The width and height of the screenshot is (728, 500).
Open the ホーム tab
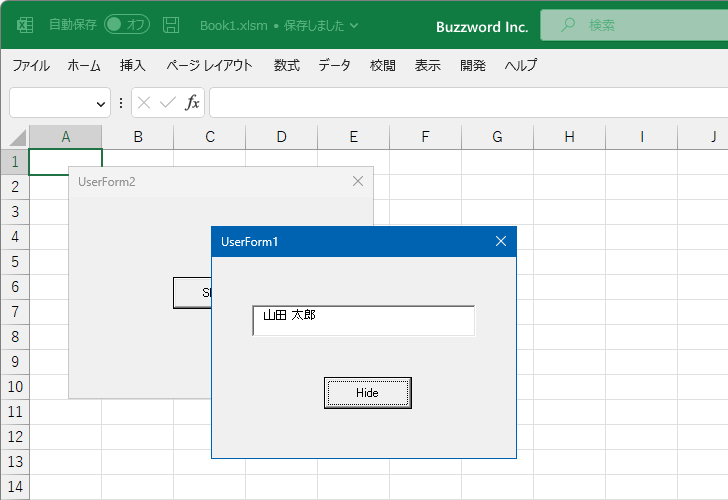(84, 65)
